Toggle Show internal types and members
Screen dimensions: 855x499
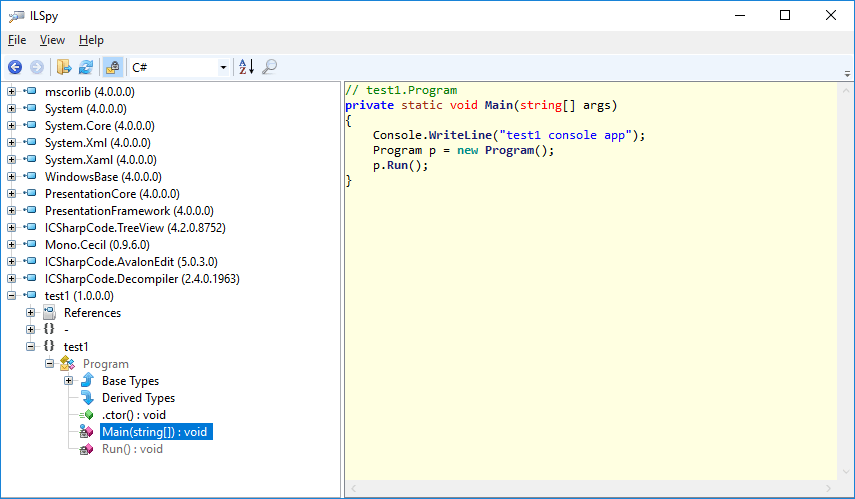(x=113, y=67)
